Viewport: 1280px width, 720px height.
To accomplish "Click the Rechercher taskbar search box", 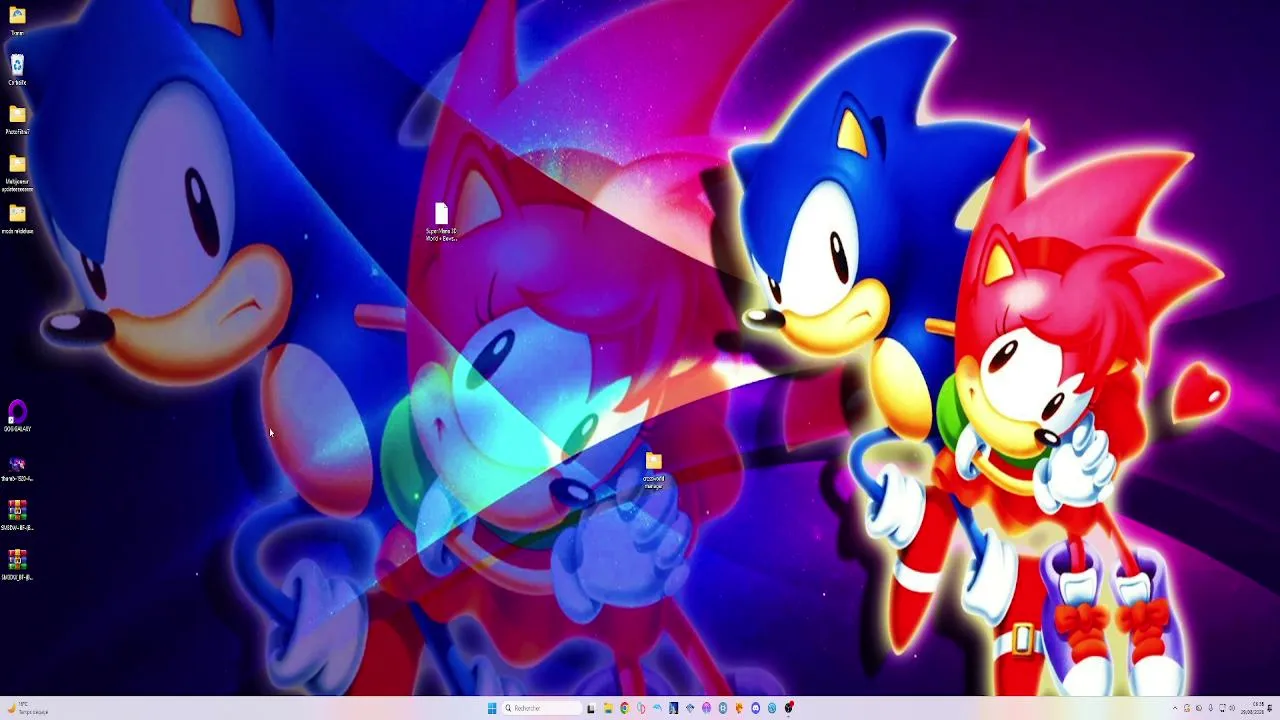I will click(542, 708).
